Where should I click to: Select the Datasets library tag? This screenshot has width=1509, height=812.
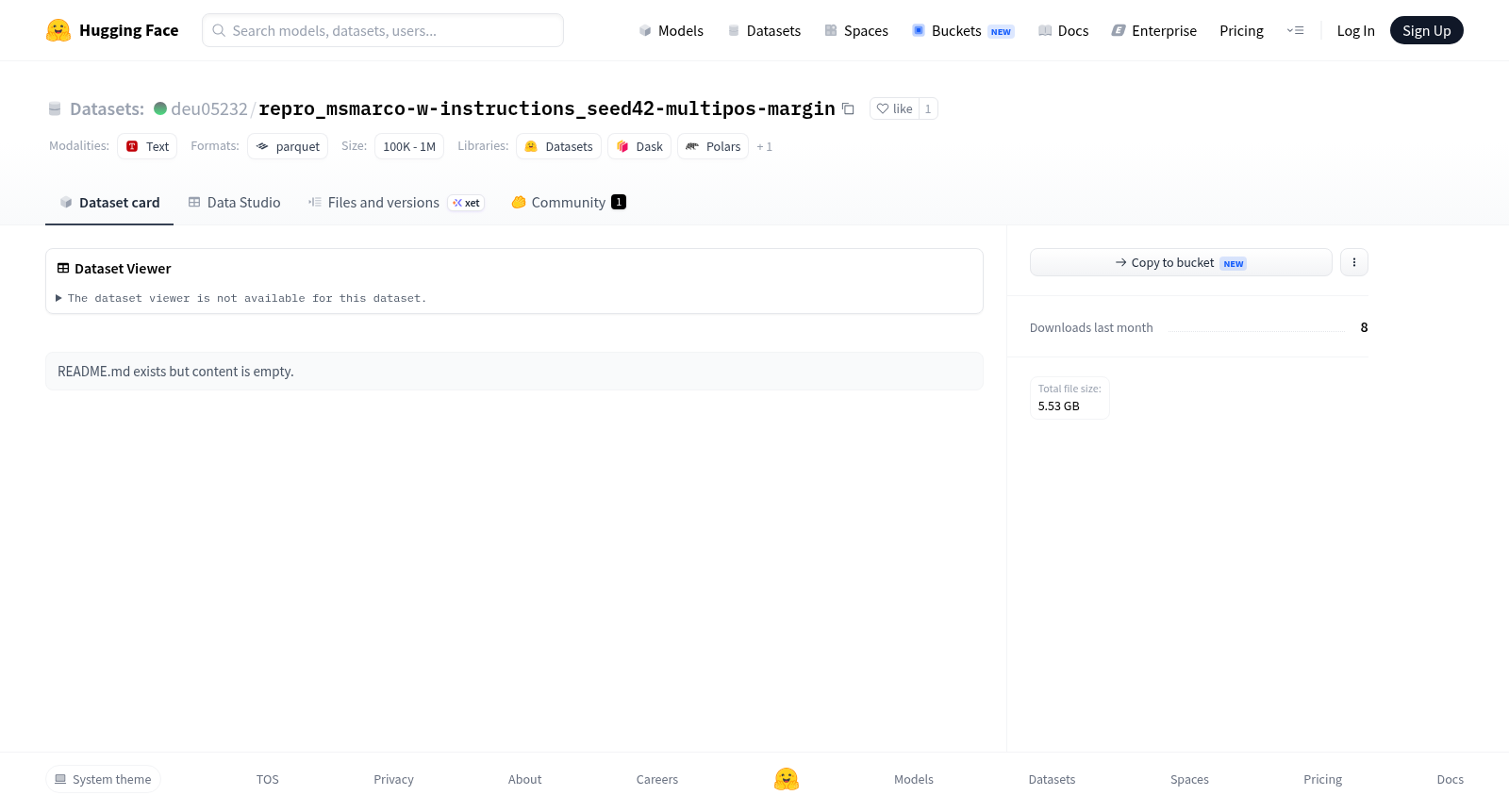[558, 146]
